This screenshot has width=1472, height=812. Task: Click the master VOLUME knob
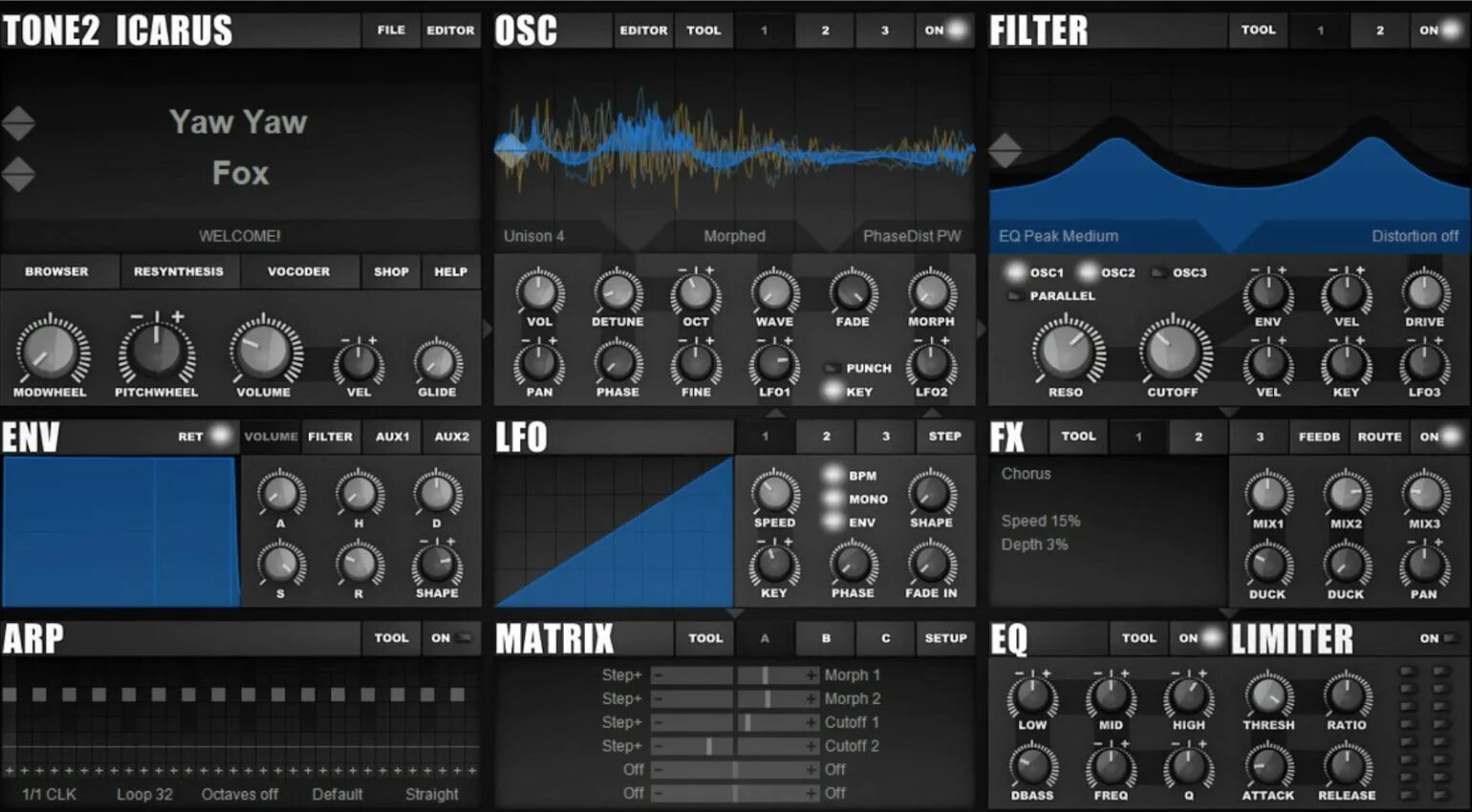(264, 351)
